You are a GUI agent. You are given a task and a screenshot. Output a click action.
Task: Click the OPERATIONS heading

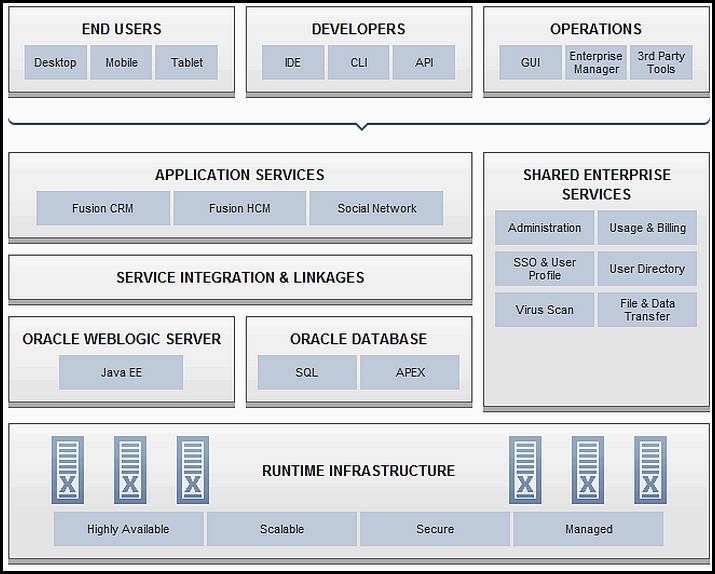tap(596, 29)
